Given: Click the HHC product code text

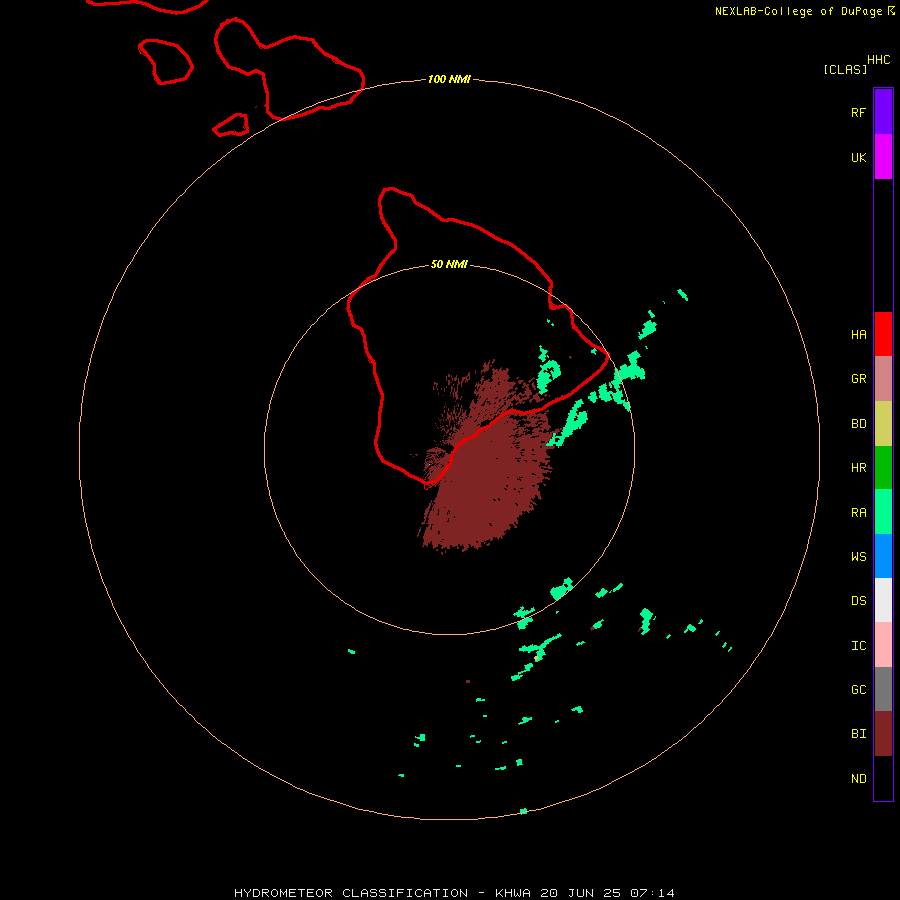Looking at the screenshot, I should coord(879,60).
